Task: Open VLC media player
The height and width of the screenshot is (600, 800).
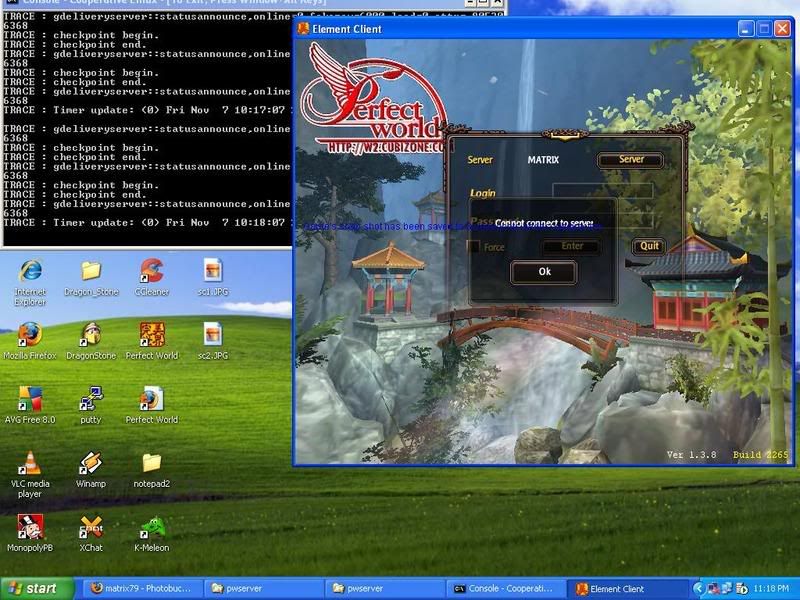Action: click(30, 465)
